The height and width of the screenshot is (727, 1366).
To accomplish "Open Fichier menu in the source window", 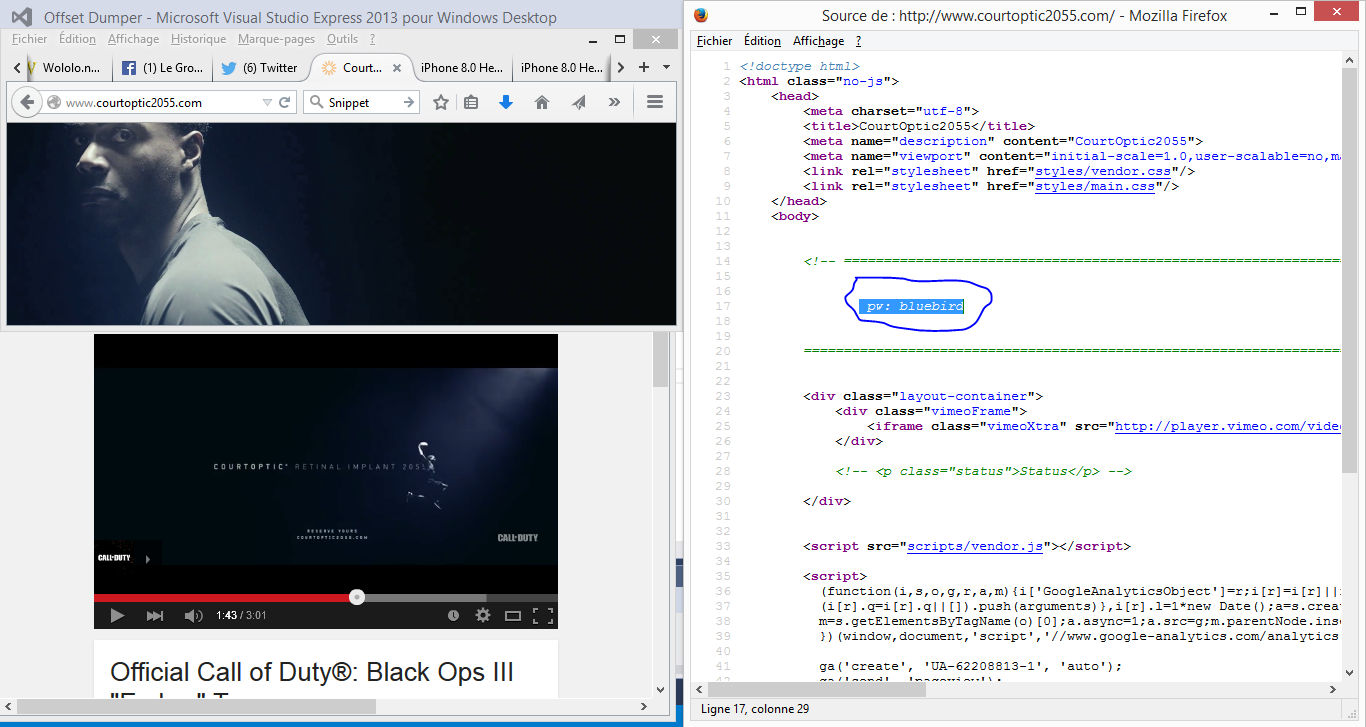I will click(x=715, y=41).
